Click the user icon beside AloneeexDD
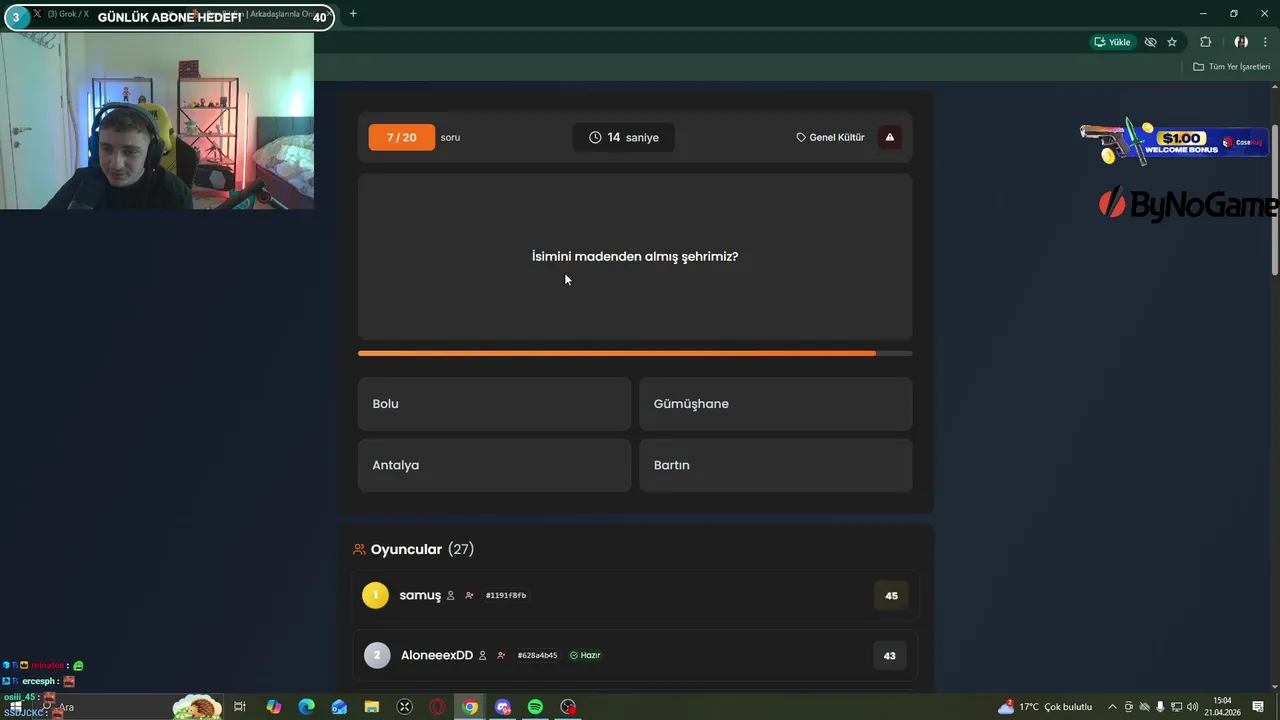The image size is (1280, 720). coord(482,655)
